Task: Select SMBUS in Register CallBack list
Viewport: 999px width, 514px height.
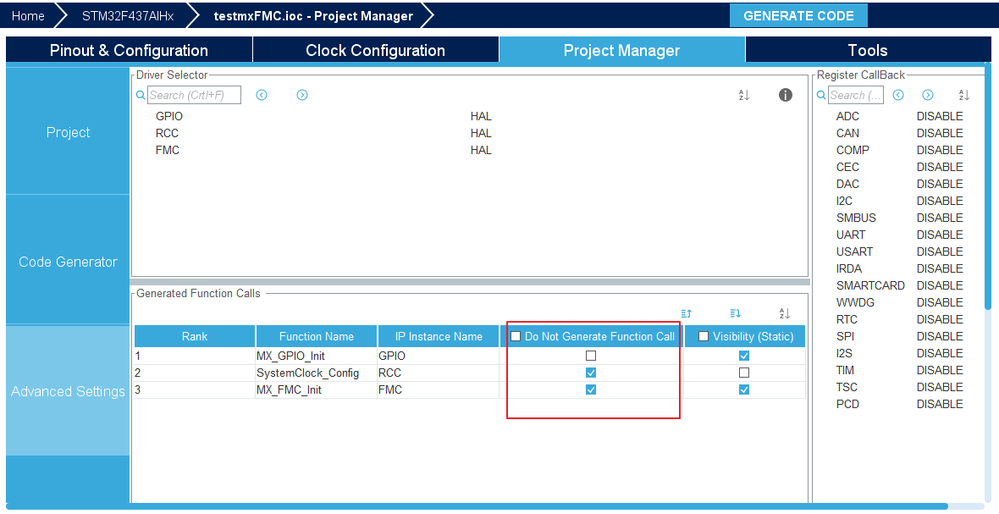Action: pyautogui.click(x=856, y=218)
